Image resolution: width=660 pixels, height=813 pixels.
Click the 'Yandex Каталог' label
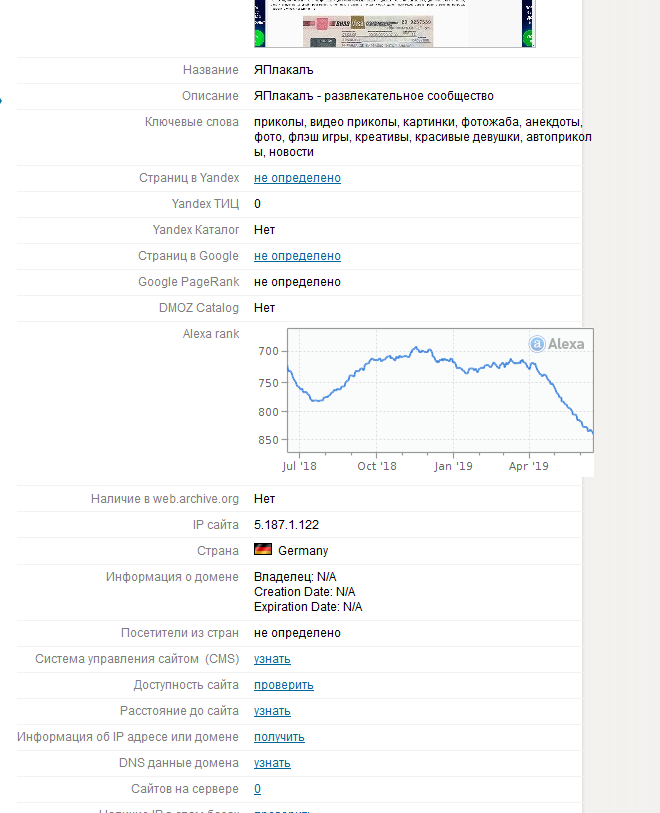coord(196,230)
